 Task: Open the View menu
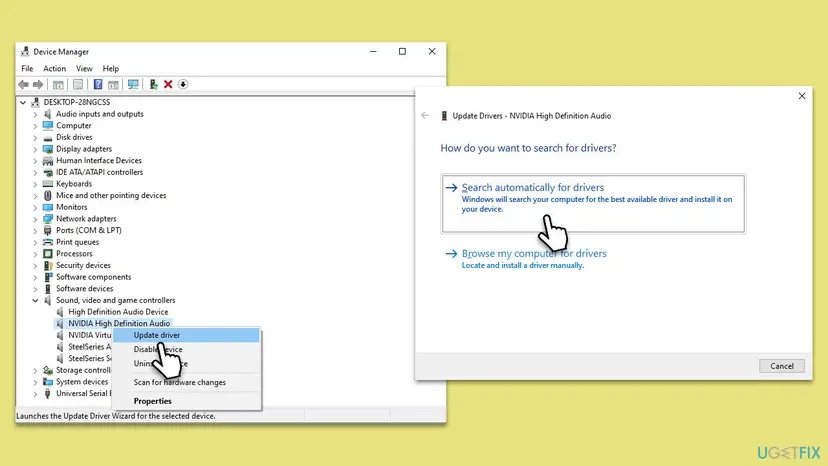point(84,69)
